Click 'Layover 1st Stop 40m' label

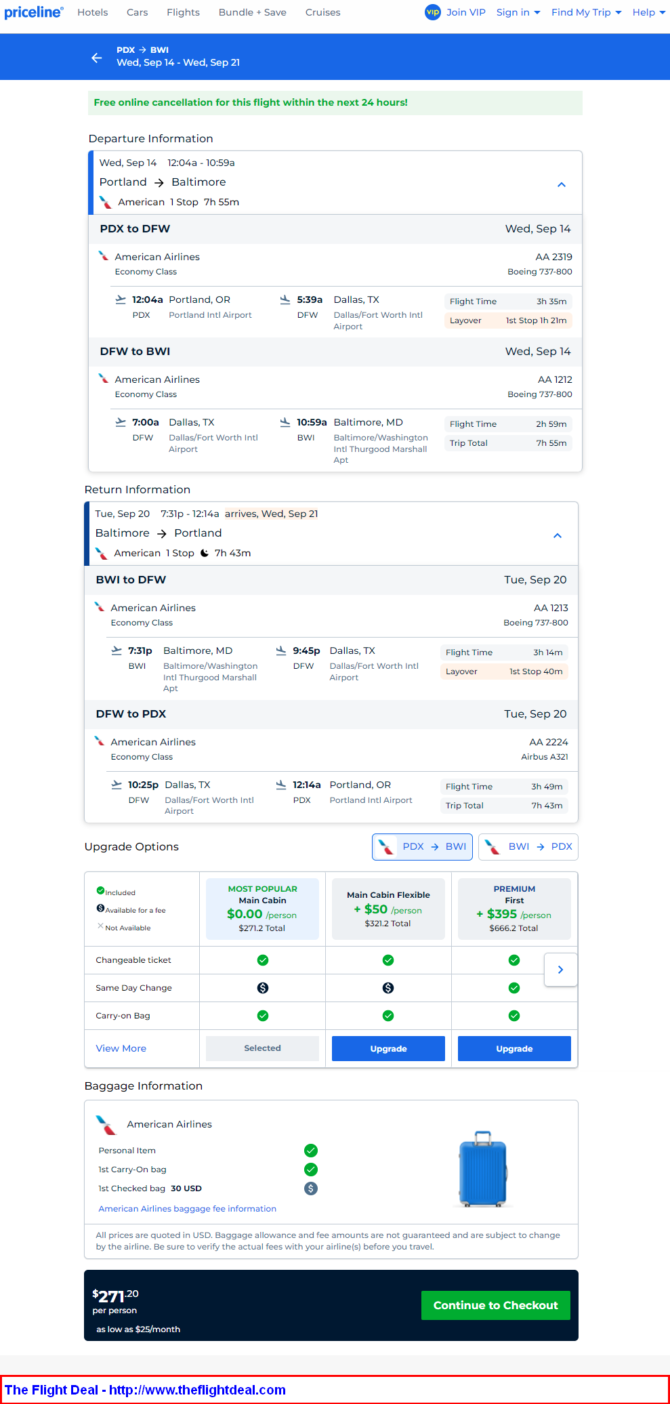[504, 671]
